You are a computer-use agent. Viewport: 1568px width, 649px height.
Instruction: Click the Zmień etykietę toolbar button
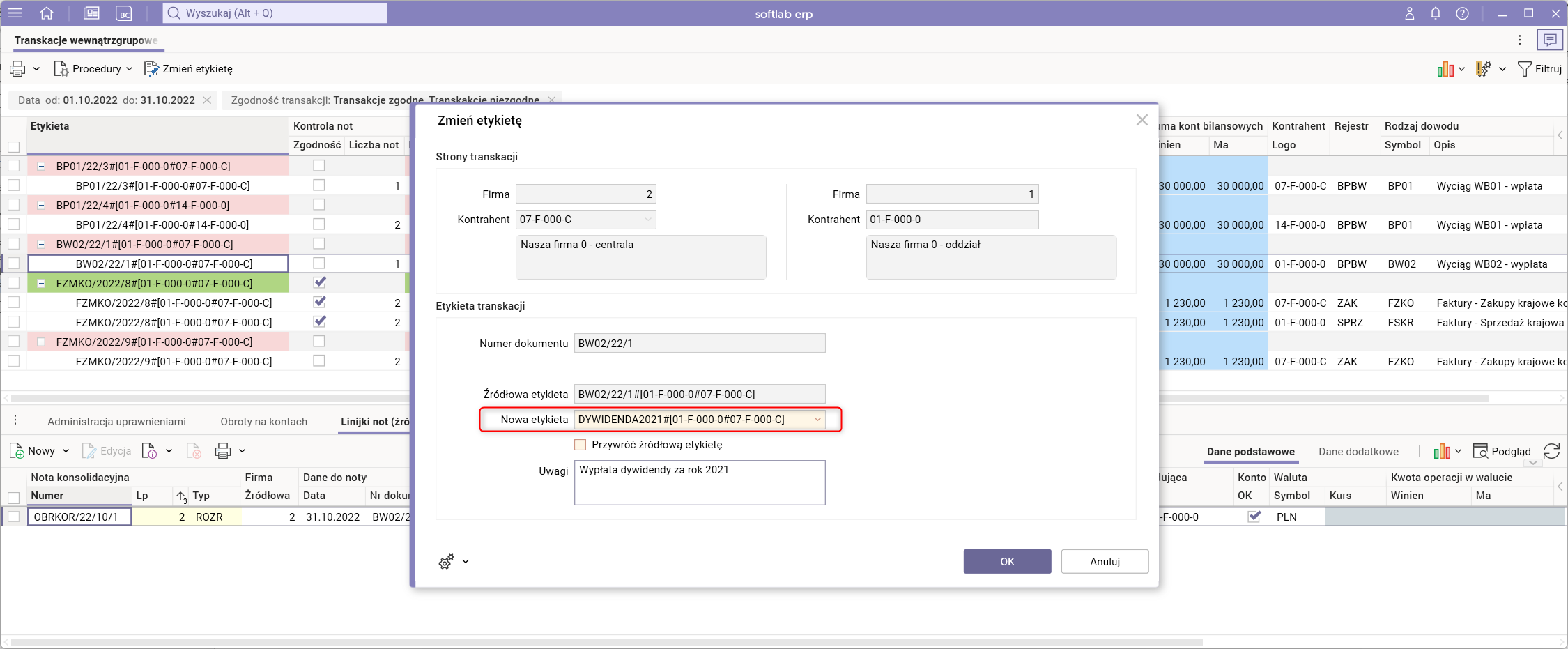point(189,69)
